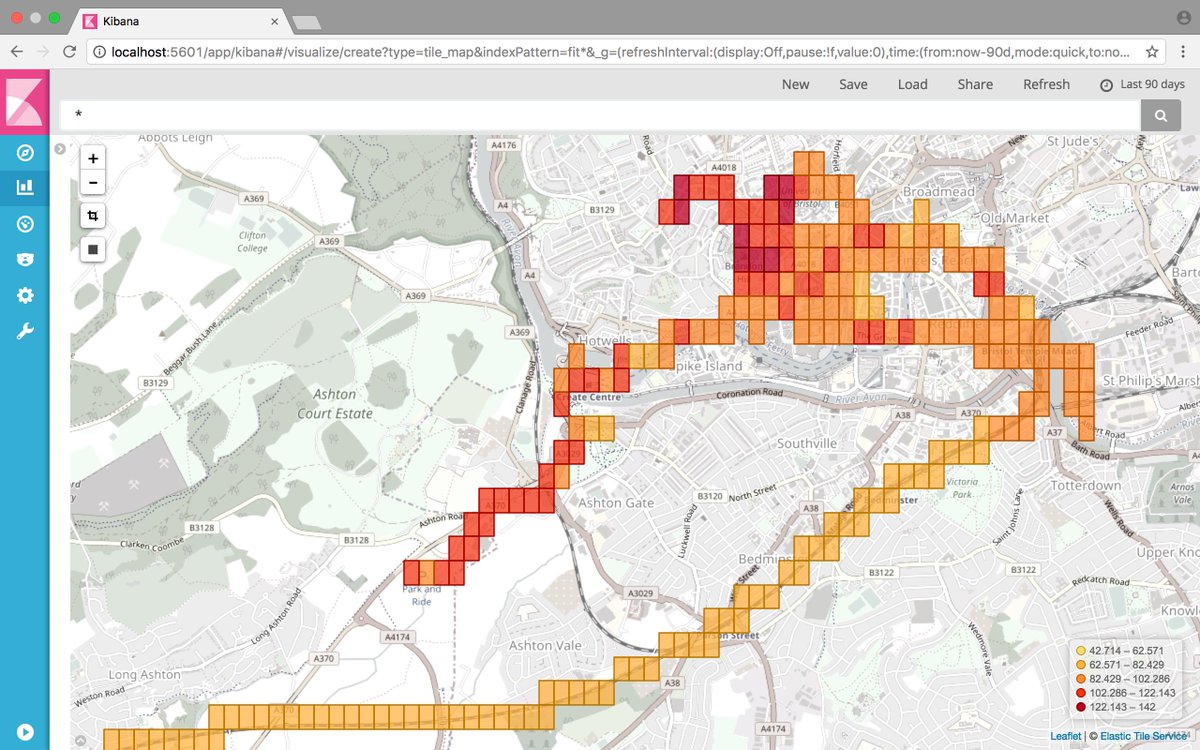Click the Clifton College map label
The image size is (1200, 750).
pyautogui.click(x=253, y=242)
